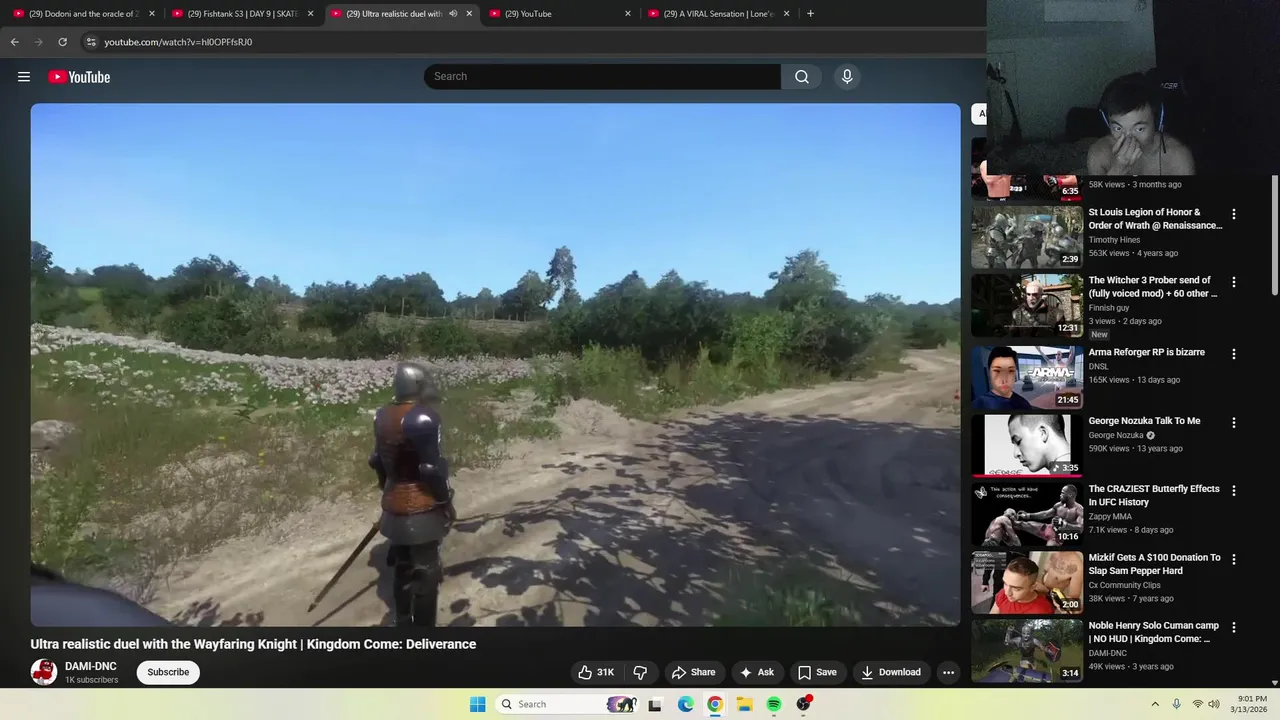Click the video title Ultra realistic duel
This screenshot has width=1280, height=720.
(253, 644)
